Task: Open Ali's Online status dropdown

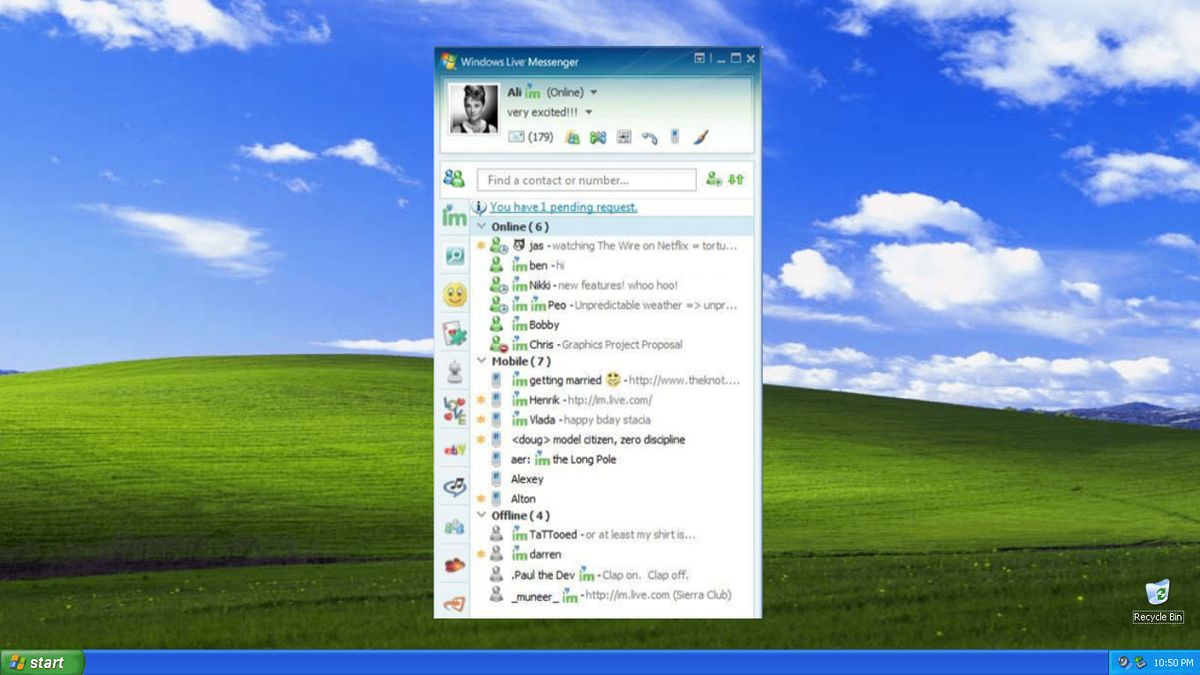Action: [593, 91]
